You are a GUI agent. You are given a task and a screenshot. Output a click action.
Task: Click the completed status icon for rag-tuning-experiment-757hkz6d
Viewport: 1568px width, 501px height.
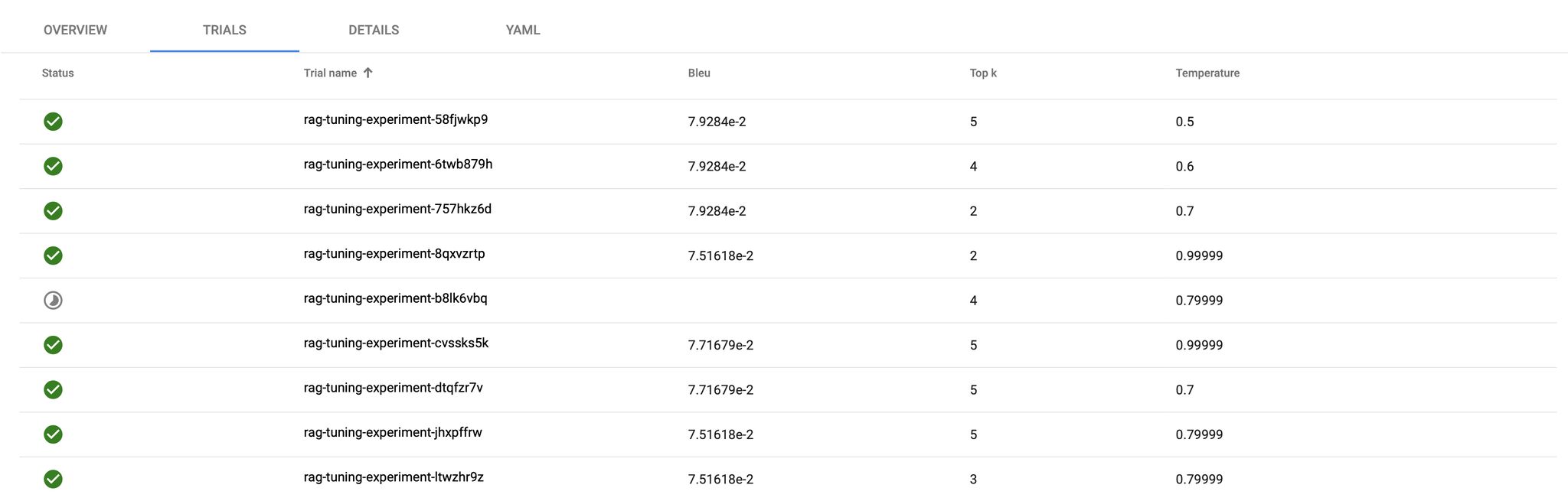(x=53, y=210)
